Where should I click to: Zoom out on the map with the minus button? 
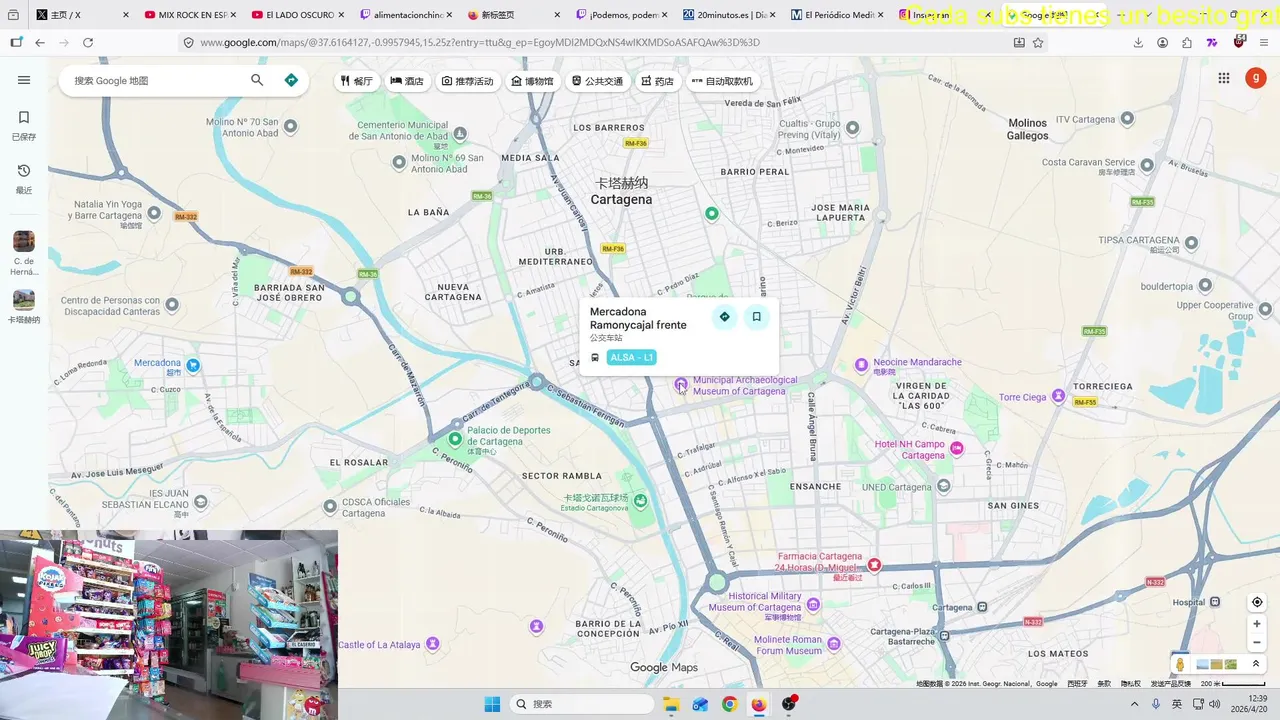[1257, 643]
